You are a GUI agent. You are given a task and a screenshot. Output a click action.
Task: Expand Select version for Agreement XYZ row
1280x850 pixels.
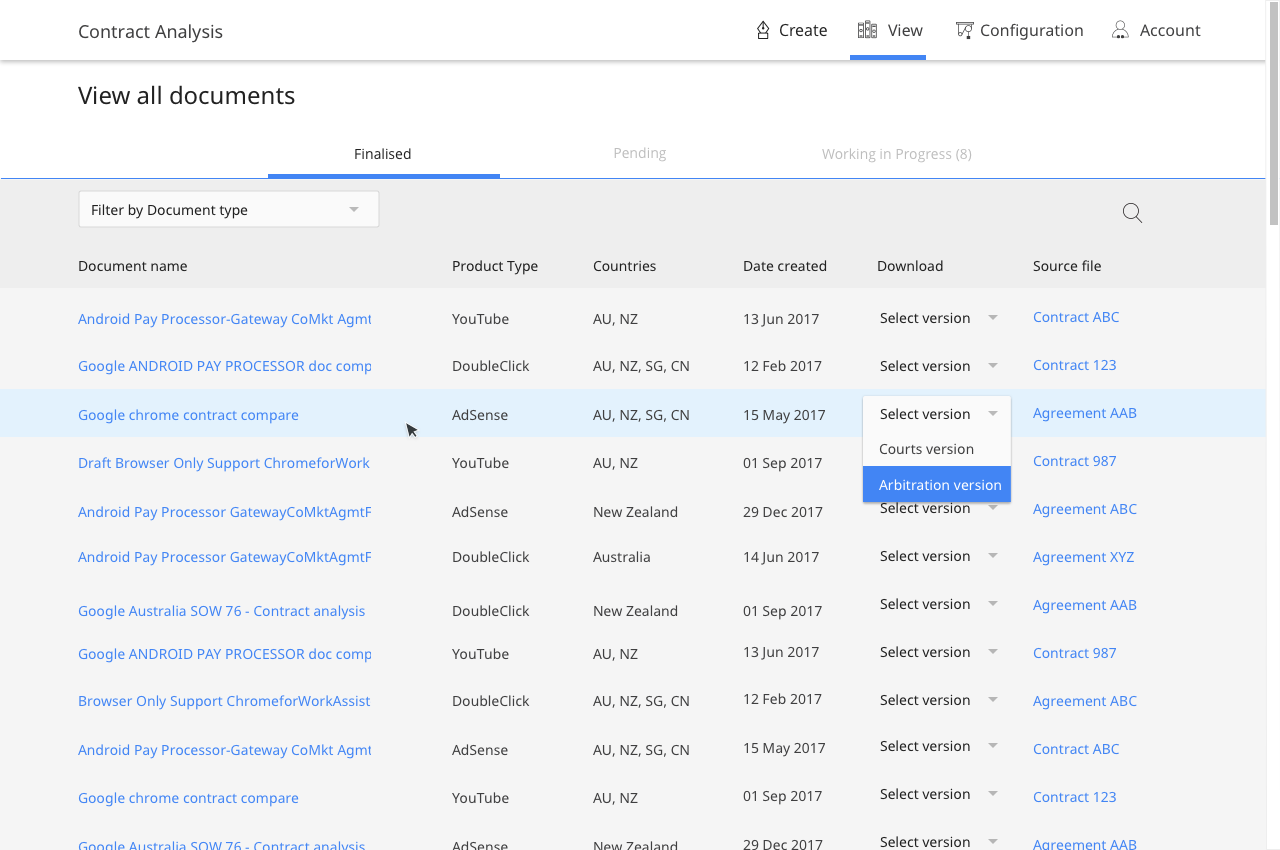938,556
